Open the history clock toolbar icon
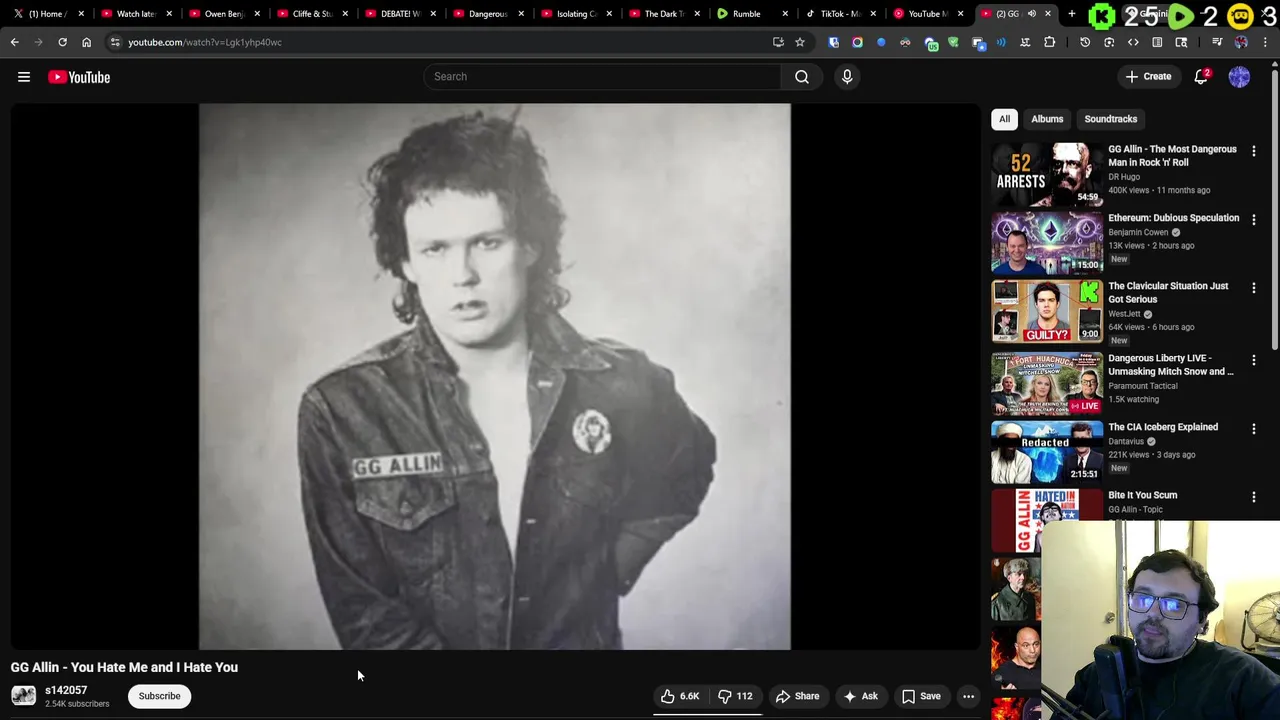The width and height of the screenshot is (1280, 720). [x=1085, y=42]
